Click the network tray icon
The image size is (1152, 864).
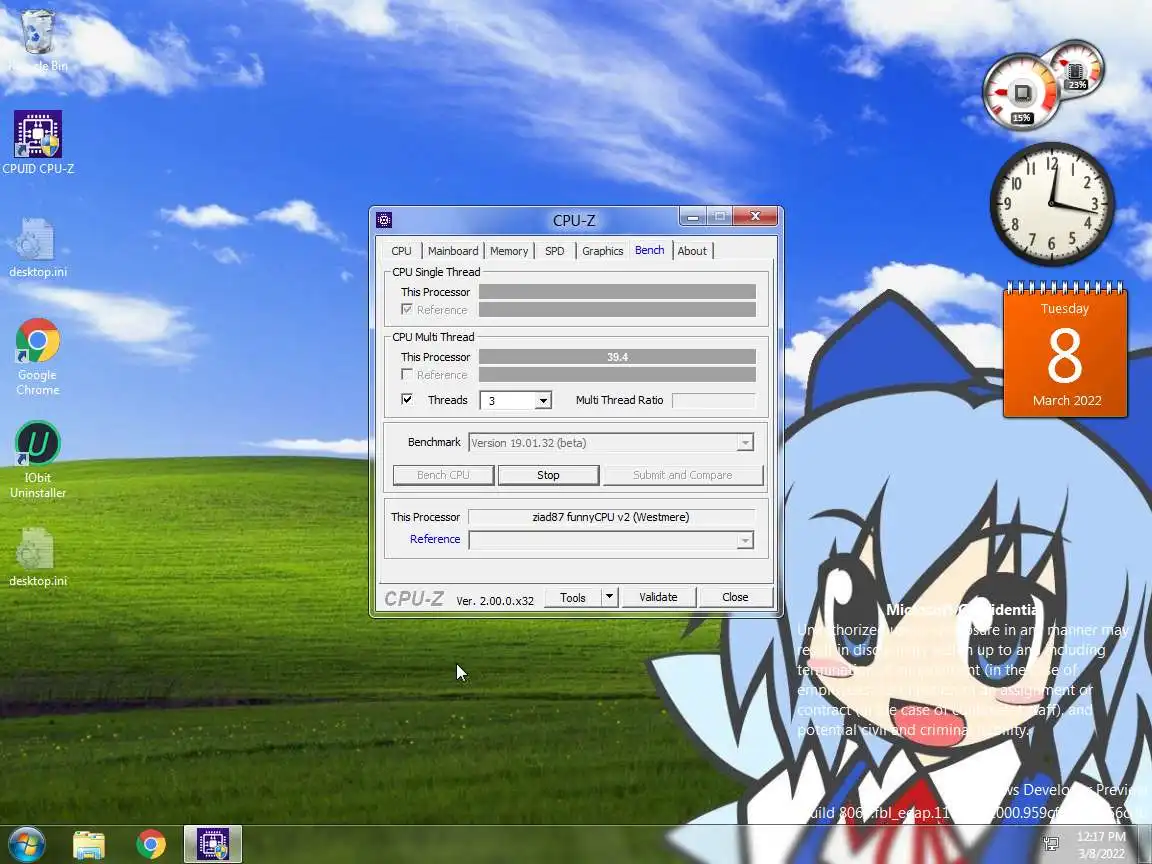[1051, 843]
